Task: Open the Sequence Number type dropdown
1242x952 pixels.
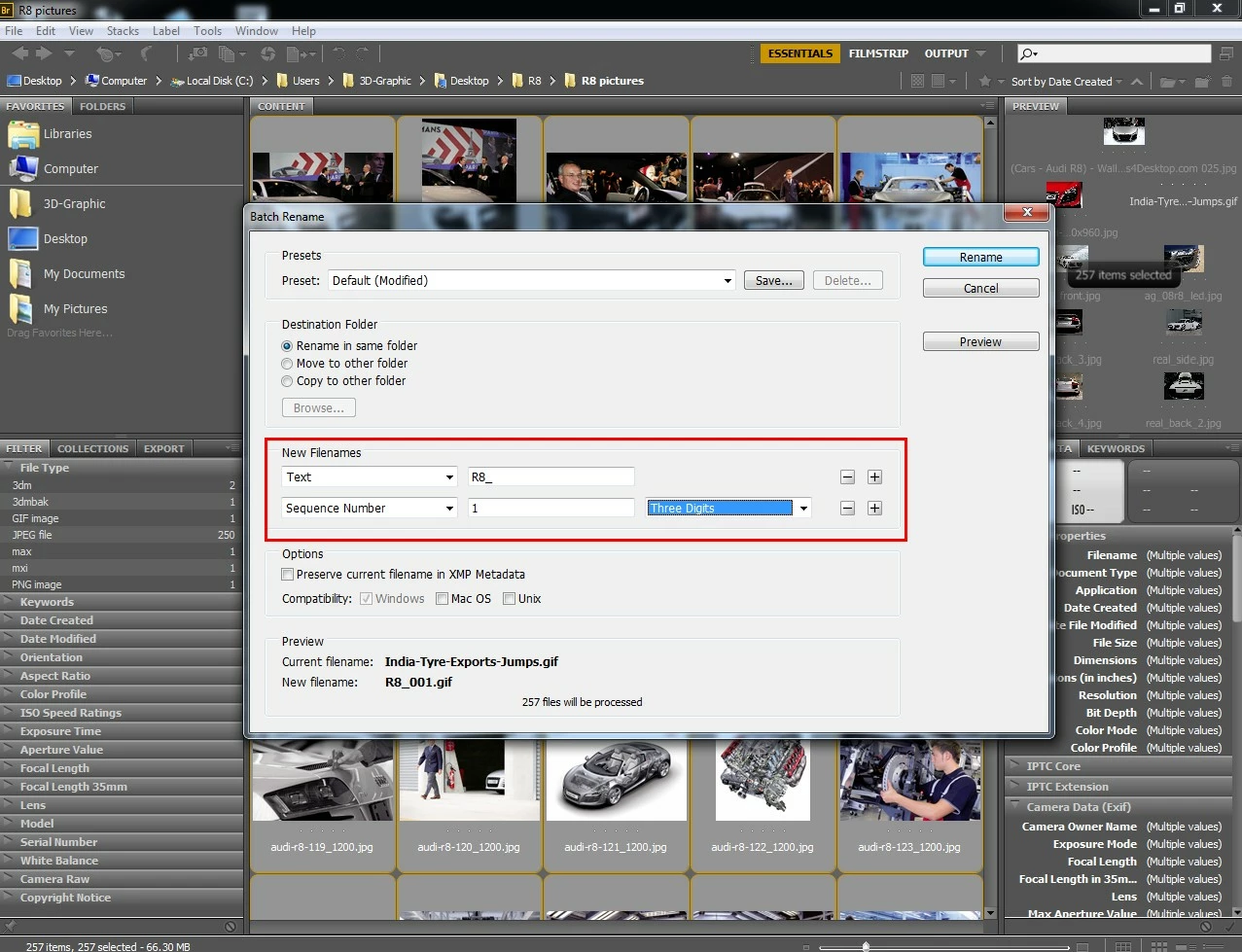Action: 370,508
